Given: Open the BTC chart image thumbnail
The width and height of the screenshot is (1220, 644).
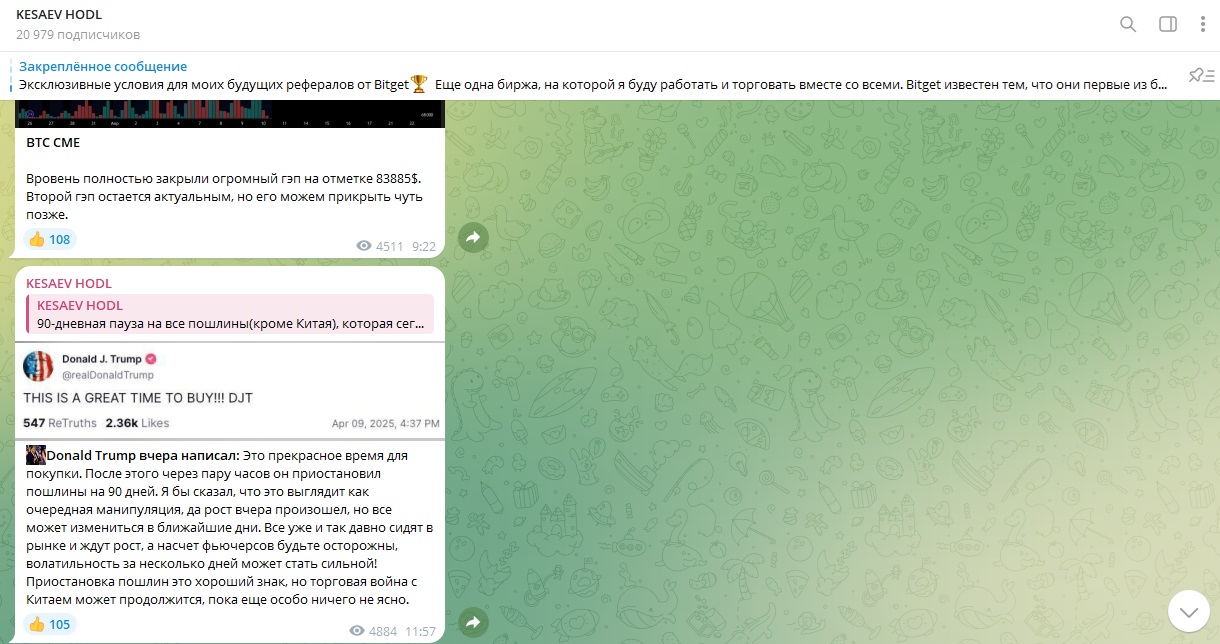Looking at the screenshot, I should tap(231, 113).
